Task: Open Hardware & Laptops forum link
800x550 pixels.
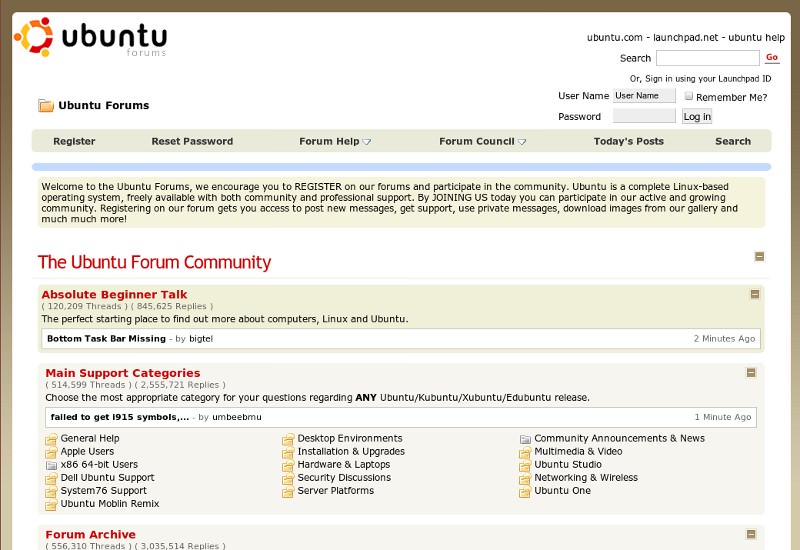Action: [344, 465]
